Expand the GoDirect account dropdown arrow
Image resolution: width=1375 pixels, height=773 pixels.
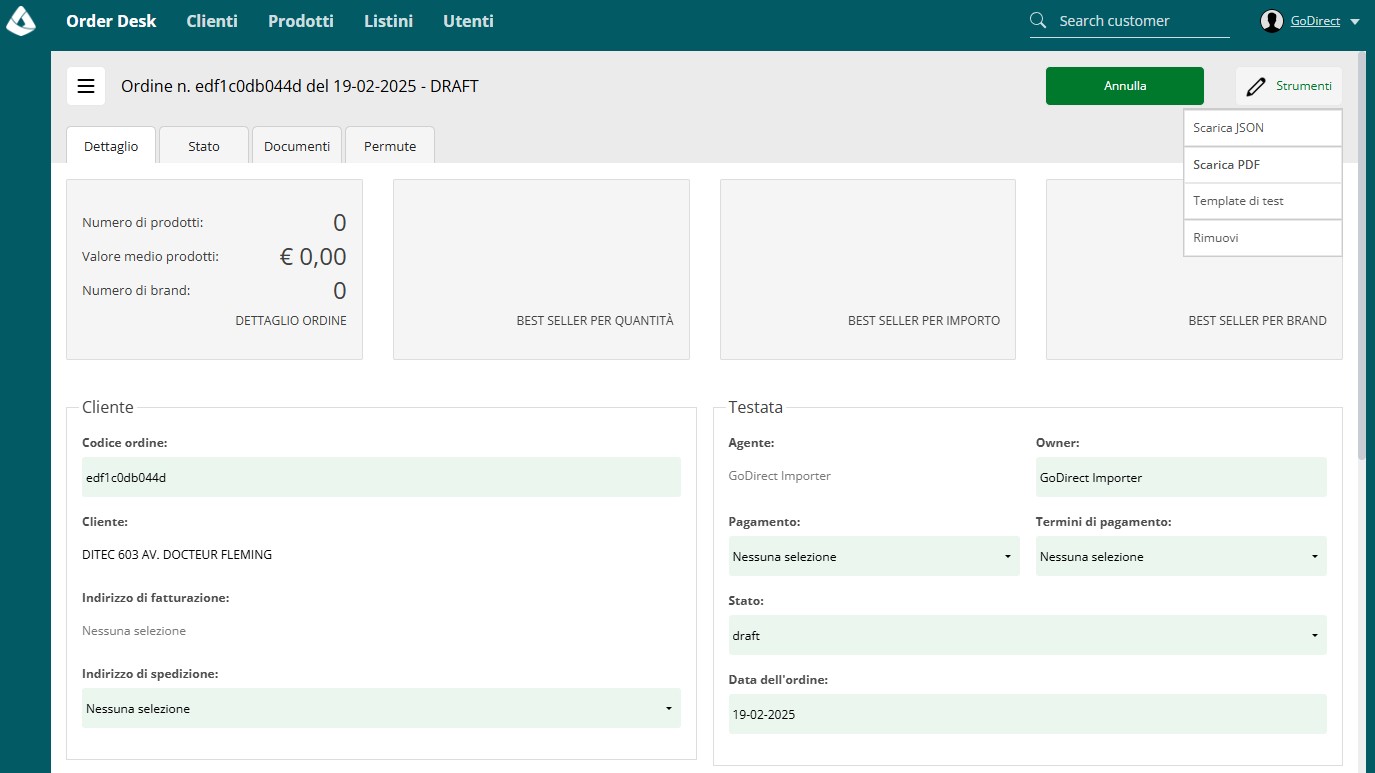[1355, 21]
